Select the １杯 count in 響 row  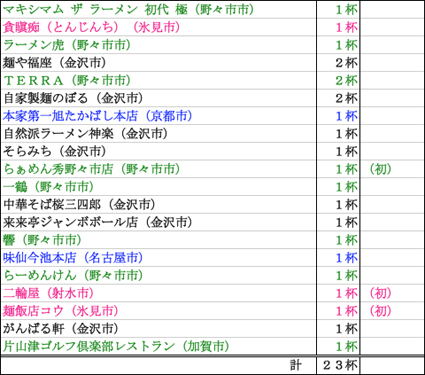[x=338, y=240]
